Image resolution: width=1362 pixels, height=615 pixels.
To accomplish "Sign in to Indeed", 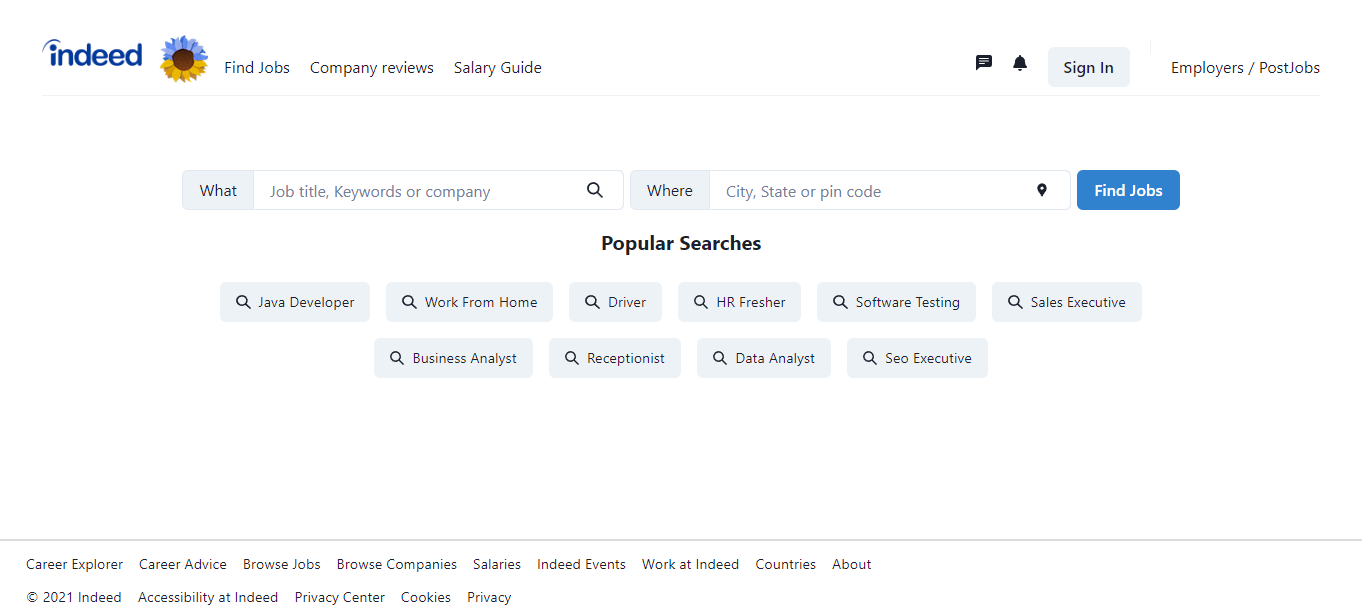I will [x=1088, y=67].
